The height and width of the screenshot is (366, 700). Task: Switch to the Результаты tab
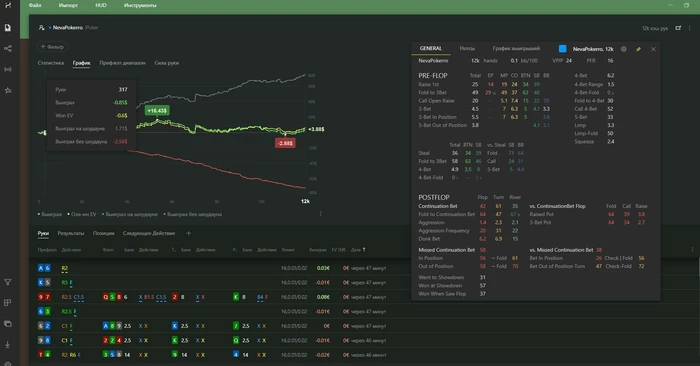coord(71,233)
